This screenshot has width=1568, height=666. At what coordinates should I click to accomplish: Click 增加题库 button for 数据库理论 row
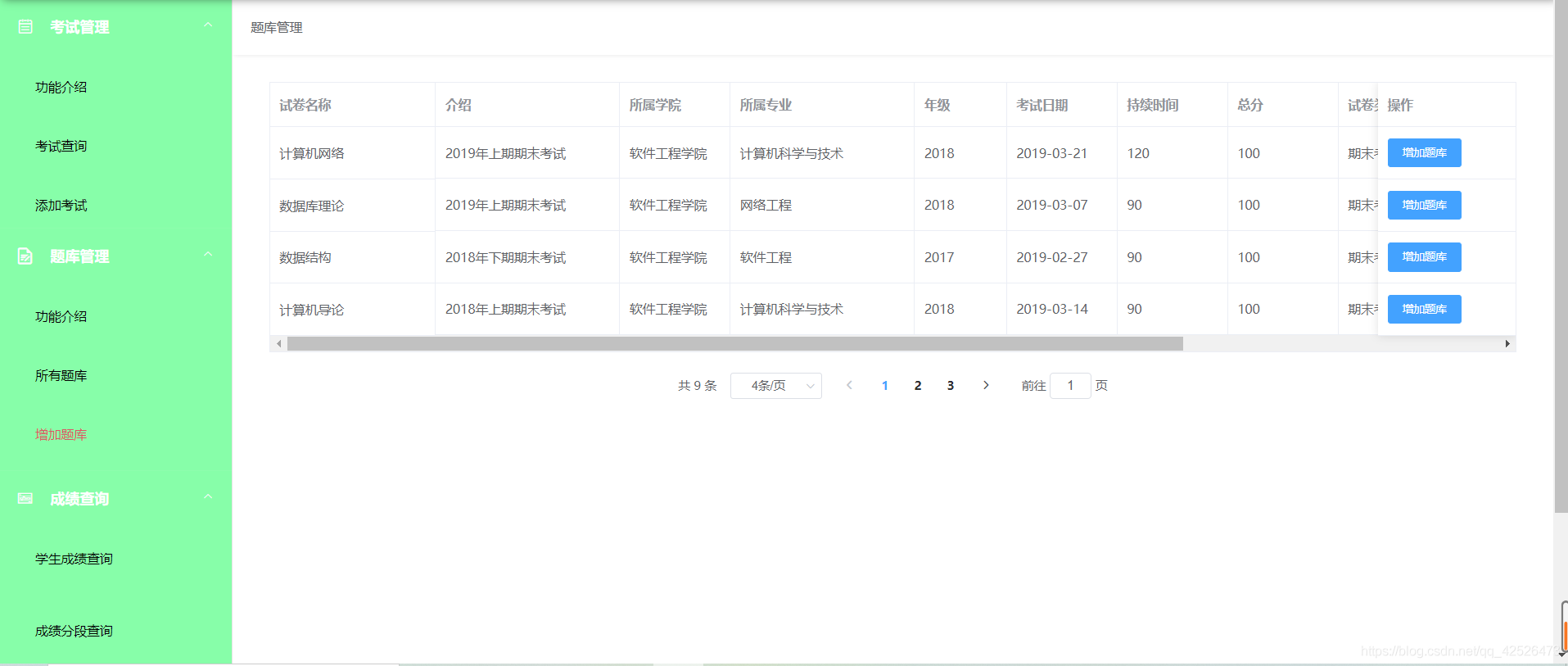point(1424,205)
